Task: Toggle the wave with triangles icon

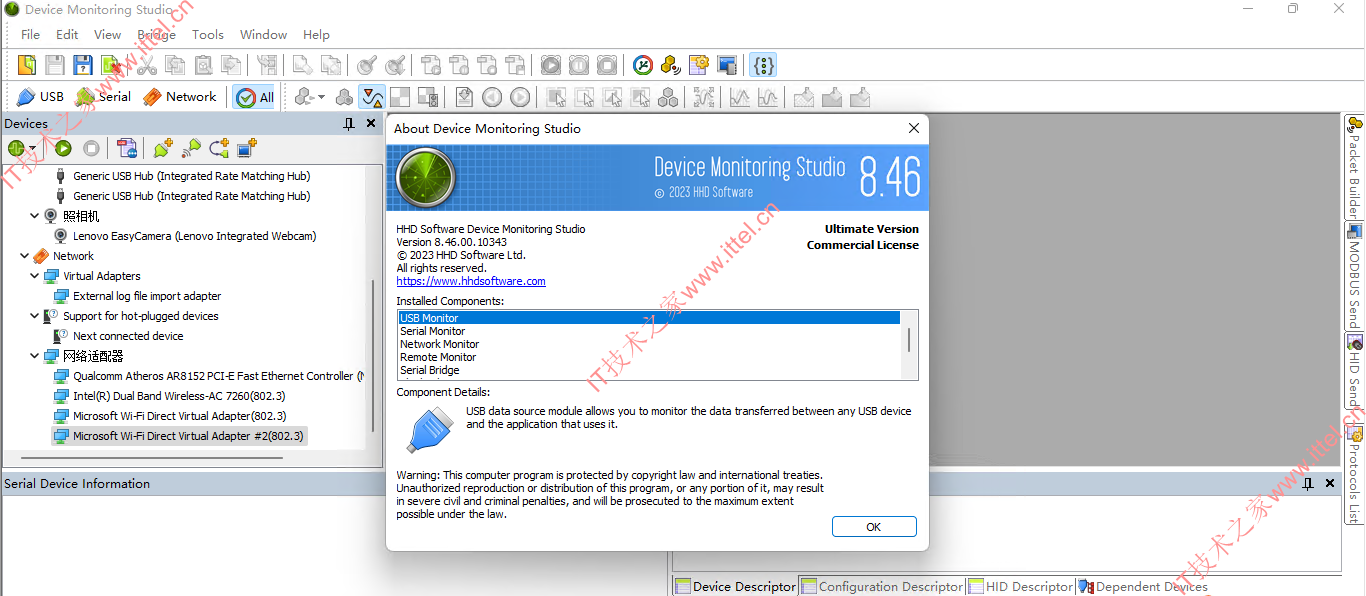Action: [372, 97]
